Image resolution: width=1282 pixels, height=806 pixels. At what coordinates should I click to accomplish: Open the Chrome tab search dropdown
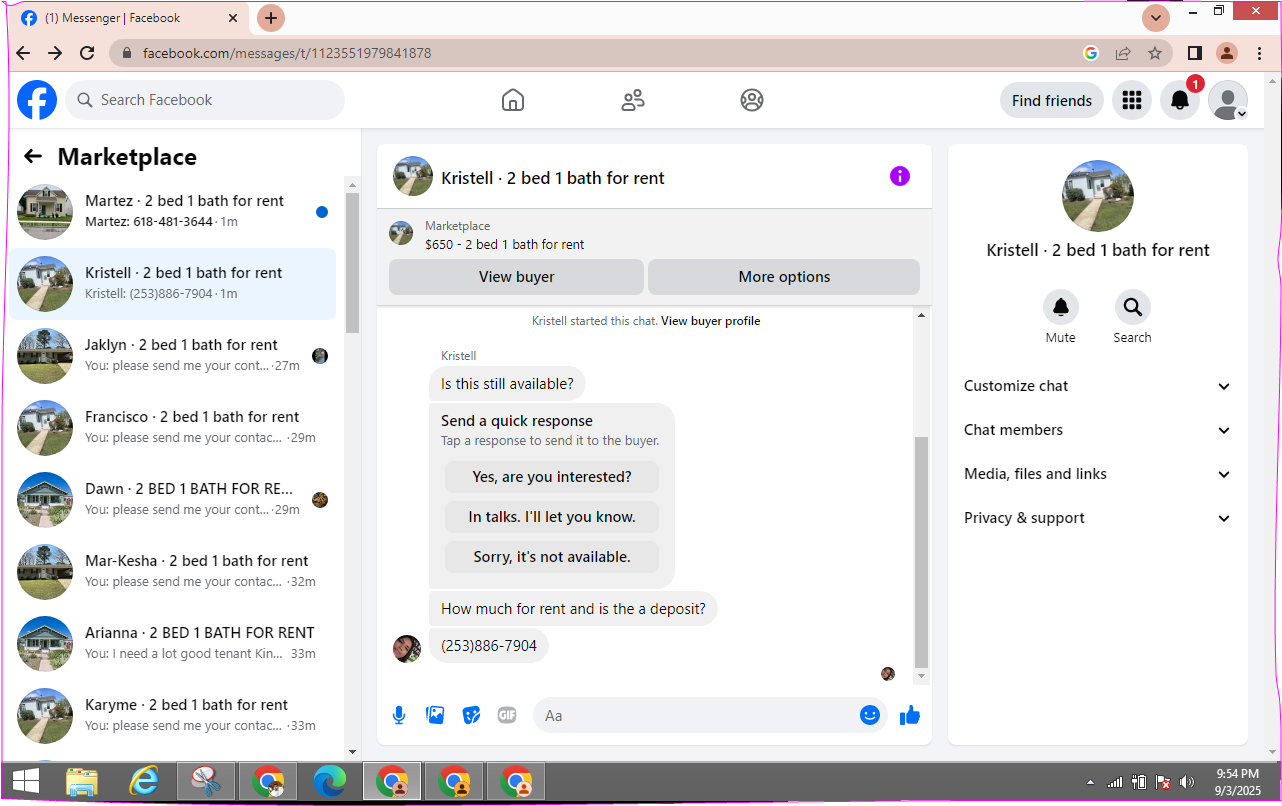tap(1156, 18)
